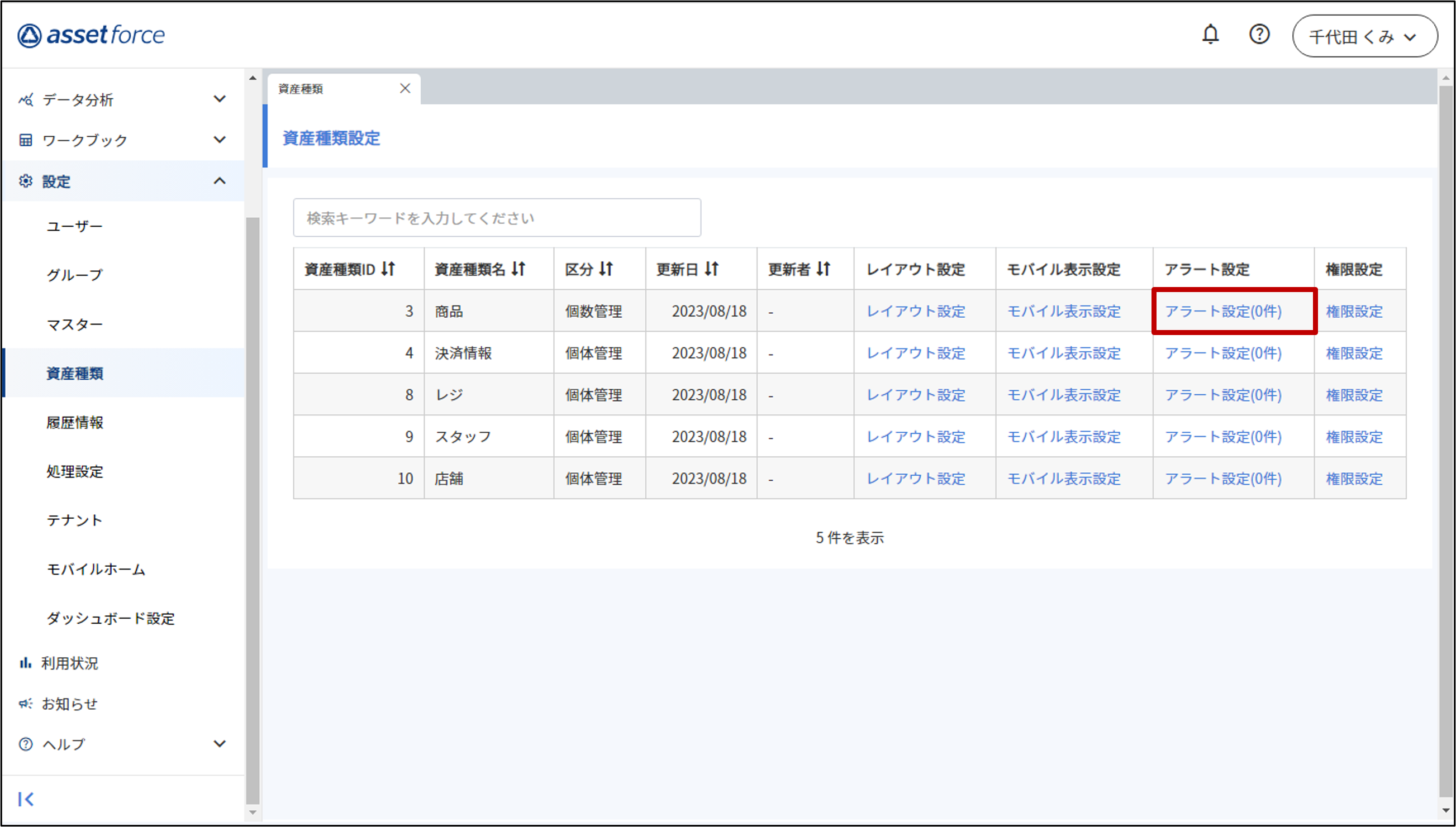Sort by 更新日 column sort icon

click(712, 269)
